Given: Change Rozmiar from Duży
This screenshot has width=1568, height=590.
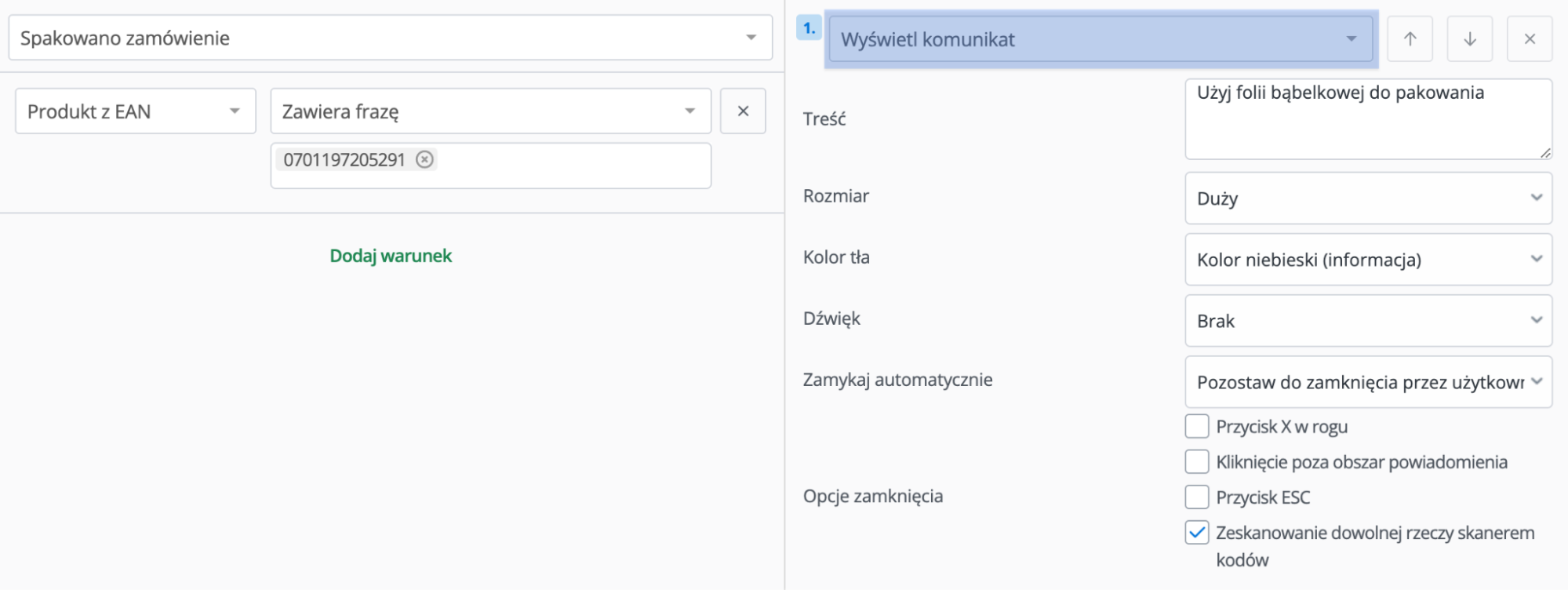Looking at the screenshot, I should point(1368,198).
